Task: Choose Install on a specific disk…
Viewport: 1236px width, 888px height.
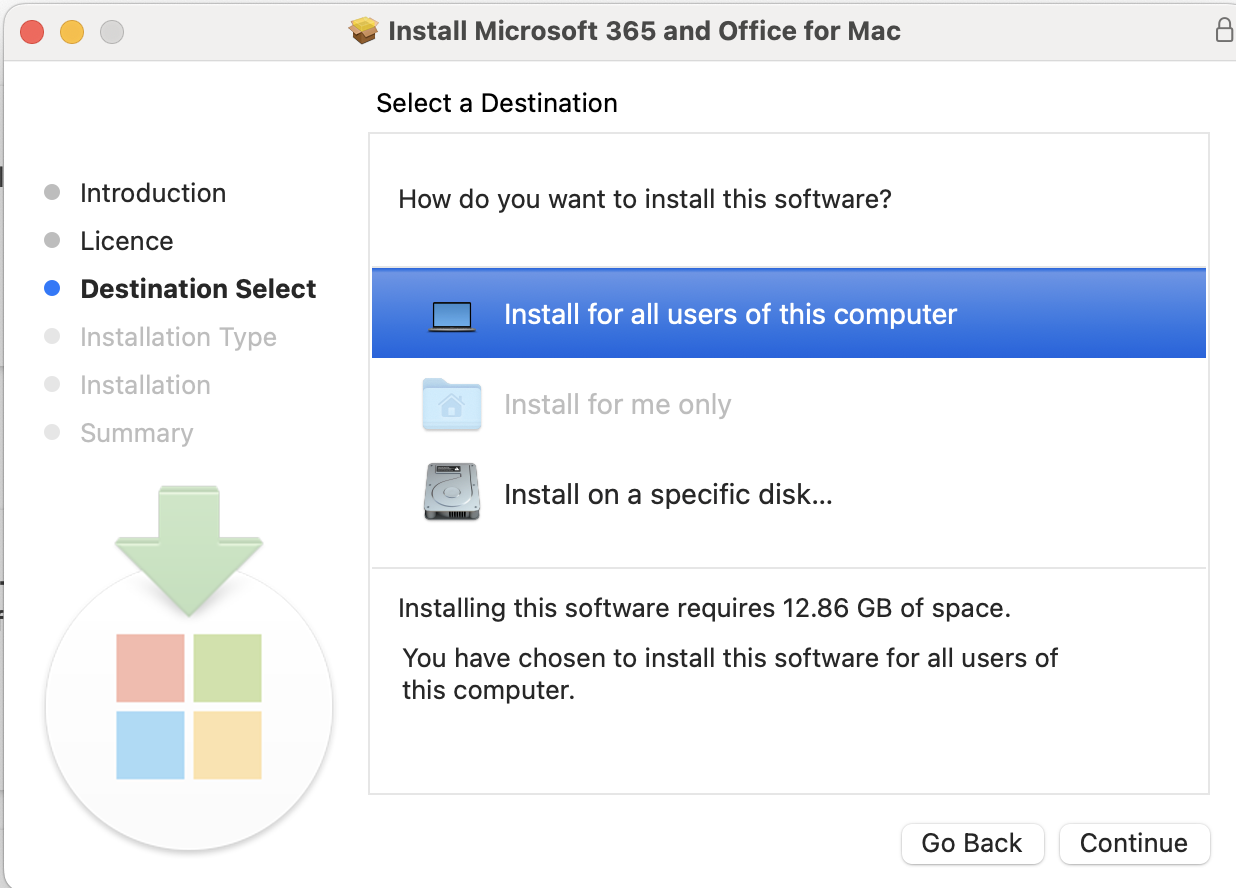Action: (x=788, y=494)
